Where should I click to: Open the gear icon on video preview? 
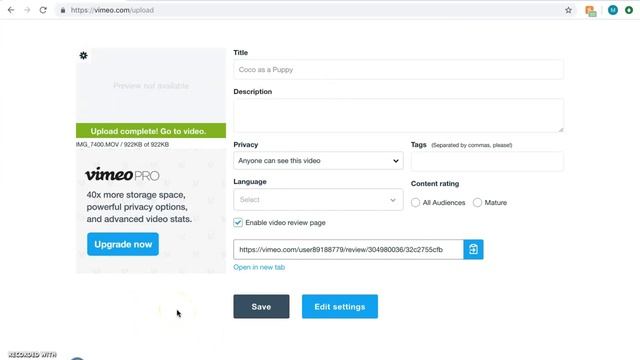[x=83, y=56]
